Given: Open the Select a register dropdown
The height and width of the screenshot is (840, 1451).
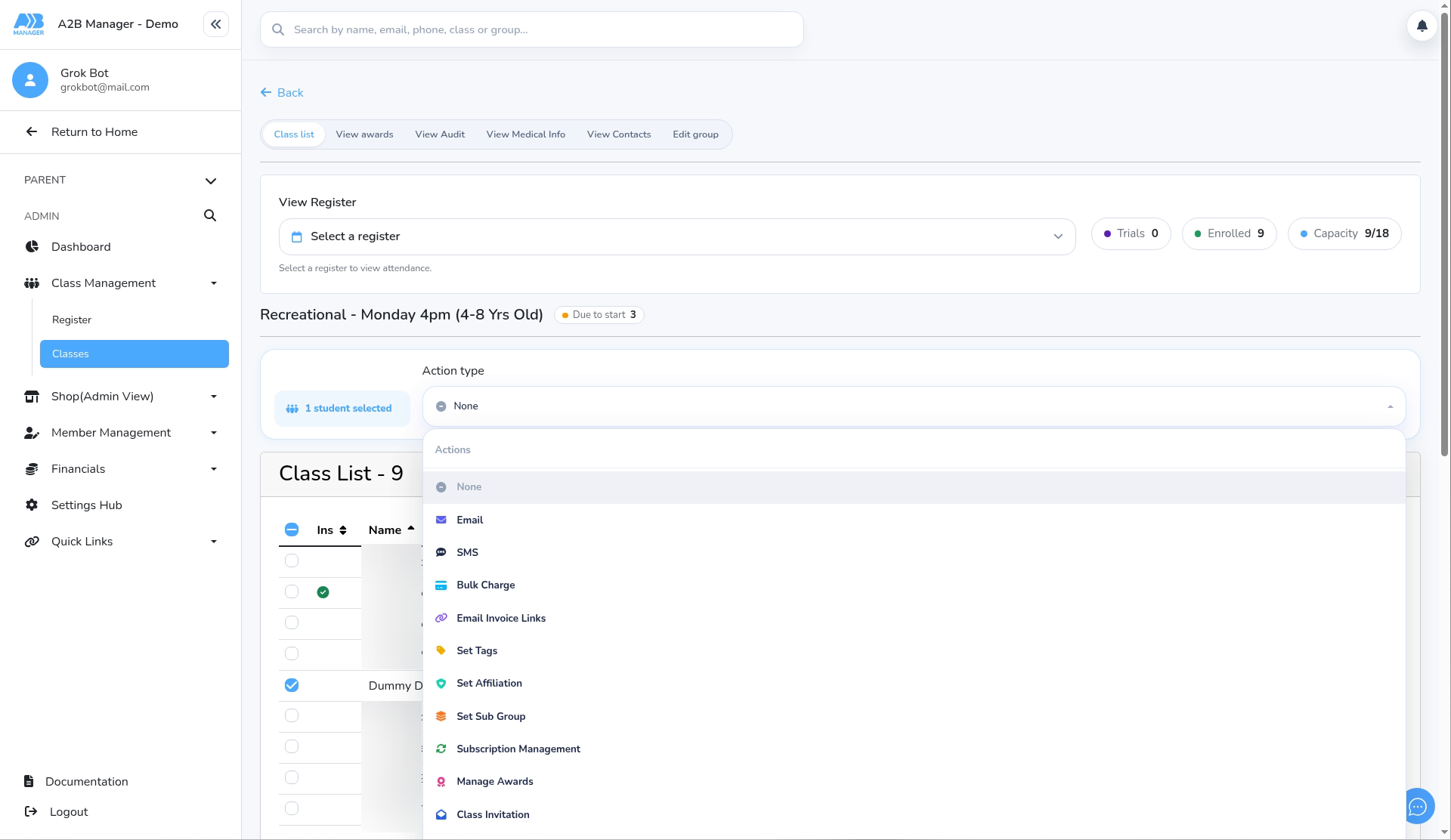Looking at the screenshot, I should point(677,236).
